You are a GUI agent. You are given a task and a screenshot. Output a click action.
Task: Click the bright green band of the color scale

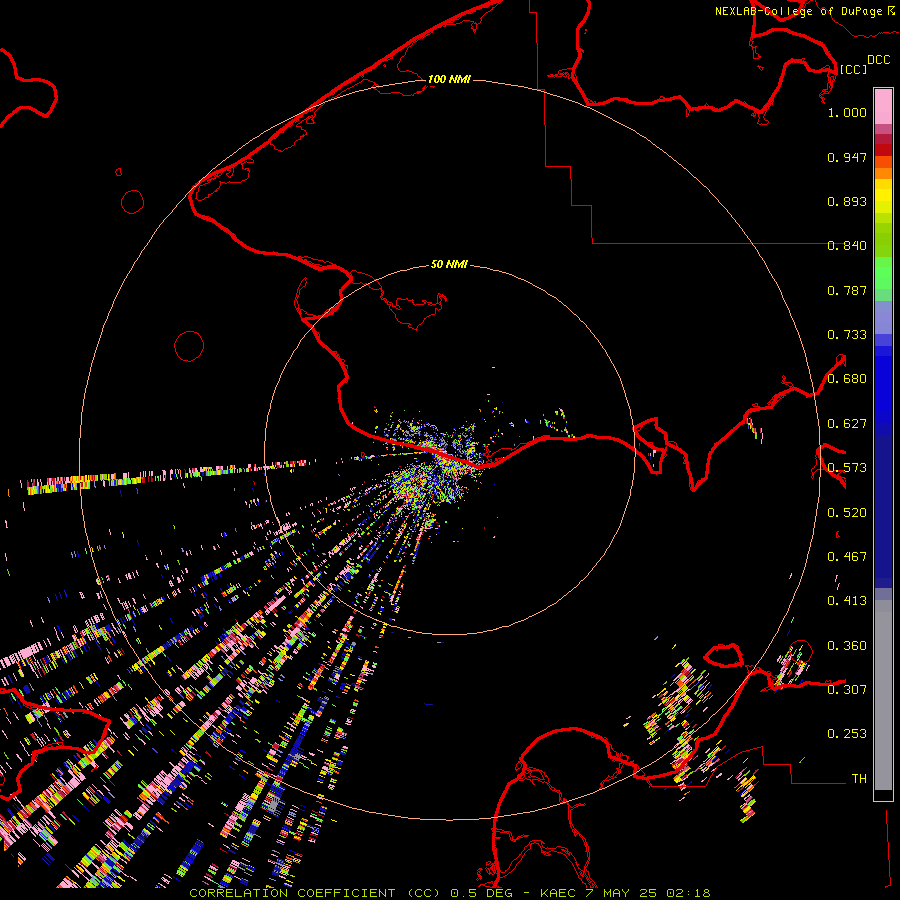click(x=883, y=273)
